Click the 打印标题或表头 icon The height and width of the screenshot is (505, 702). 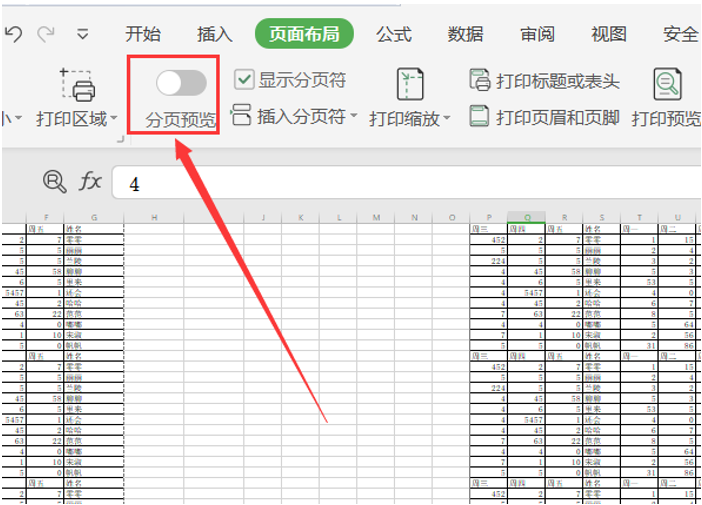click(480, 80)
